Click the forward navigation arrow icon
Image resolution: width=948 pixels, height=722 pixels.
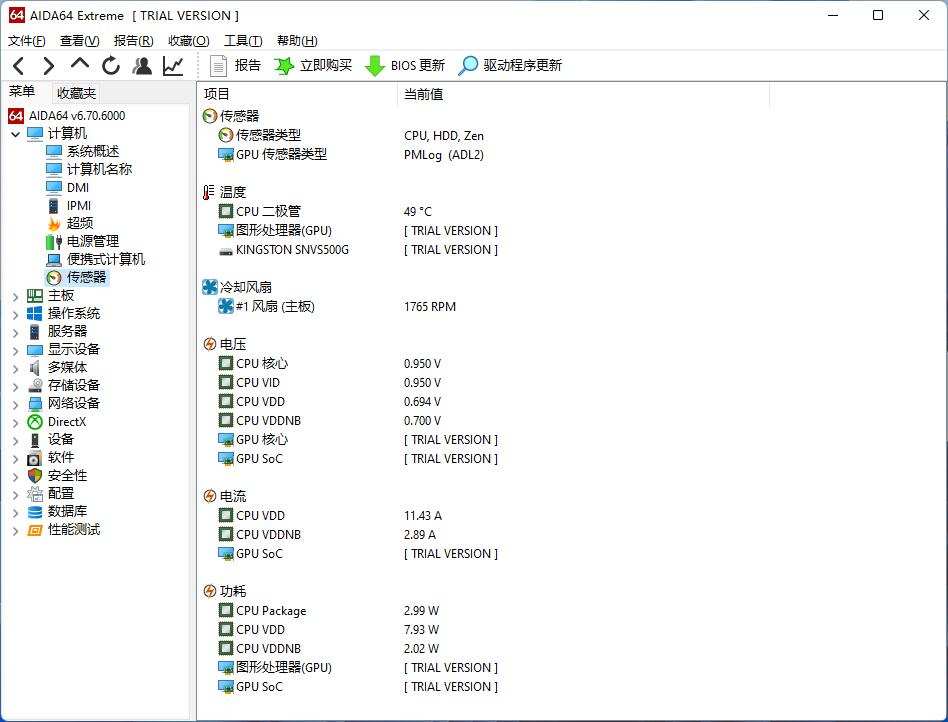point(48,65)
